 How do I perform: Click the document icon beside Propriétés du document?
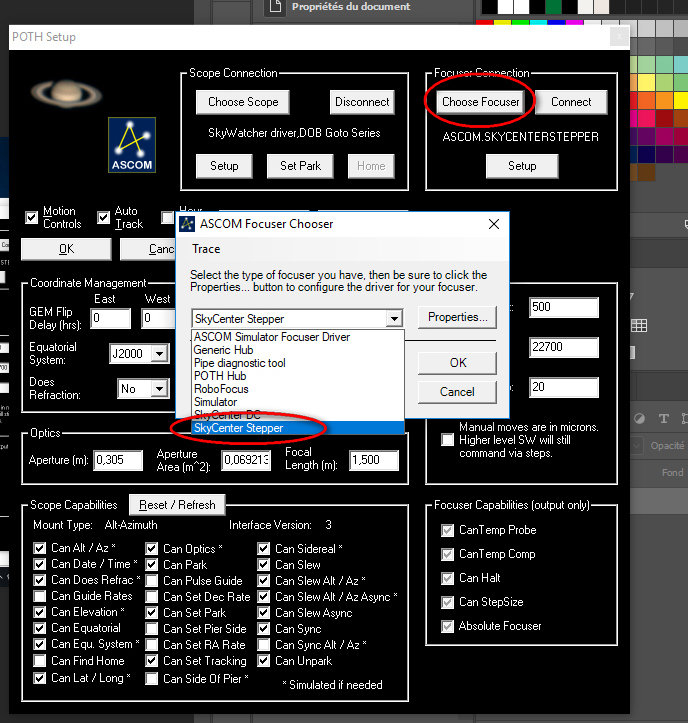pyautogui.click(x=275, y=6)
